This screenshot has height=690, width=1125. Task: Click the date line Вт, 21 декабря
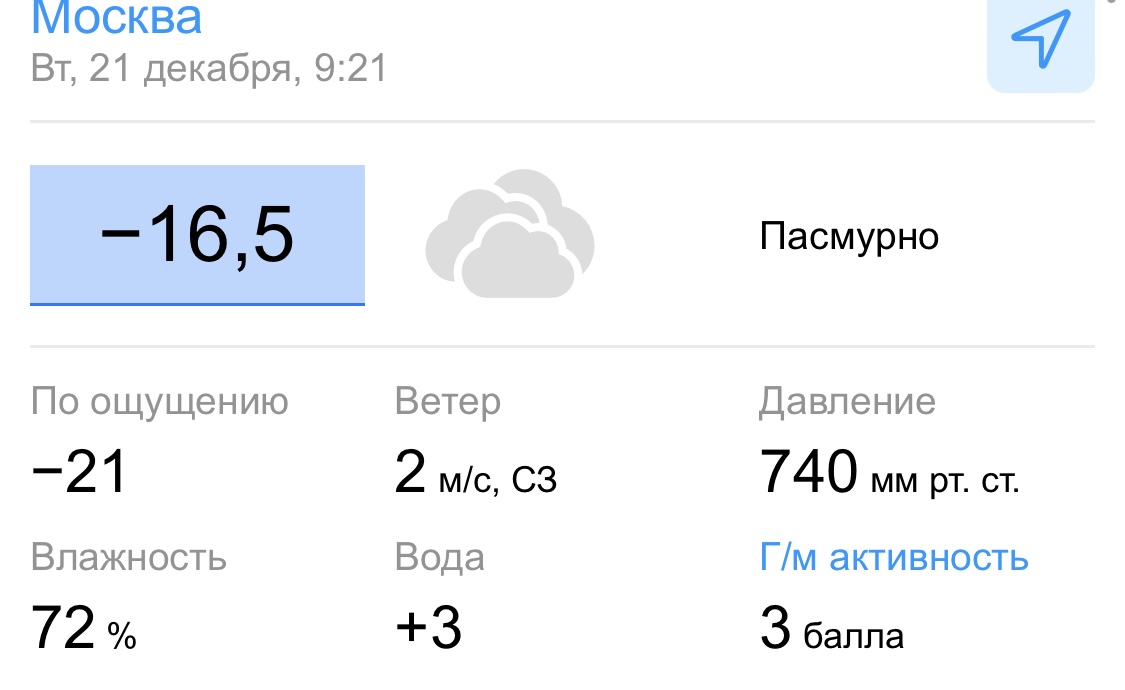208,69
